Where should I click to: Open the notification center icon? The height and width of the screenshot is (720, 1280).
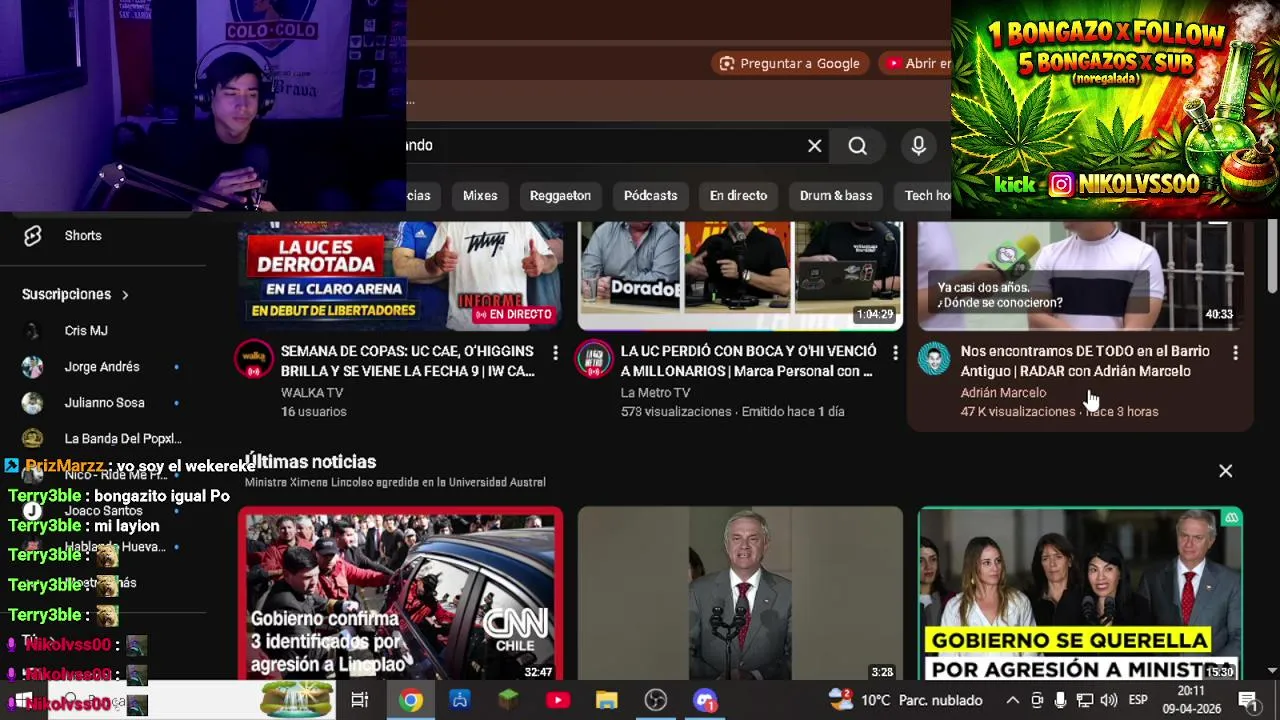click(x=1247, y=700)
